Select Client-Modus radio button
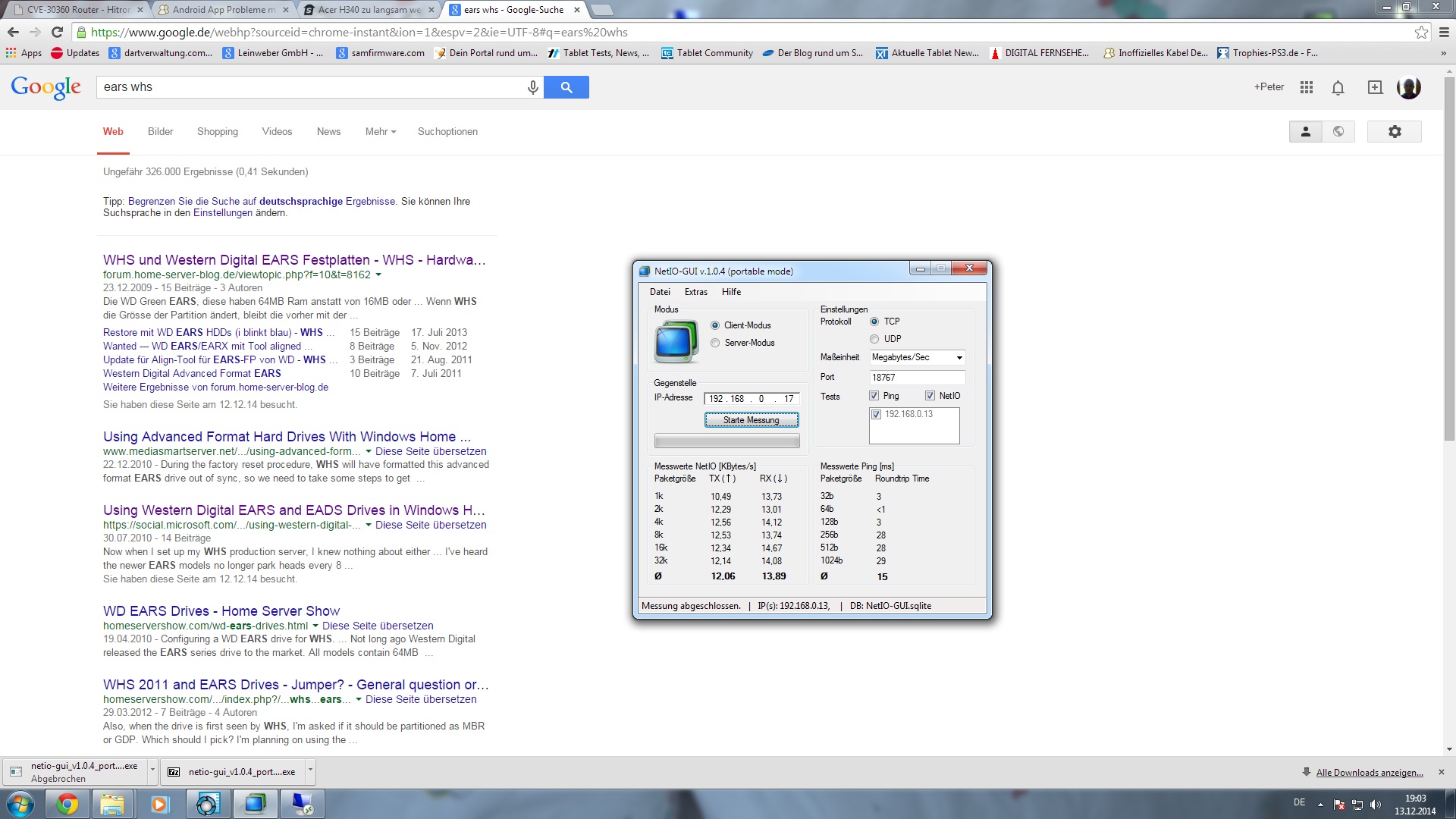Image resolution: width=1456 pixels, height=819 pixels. pos(715,325)
